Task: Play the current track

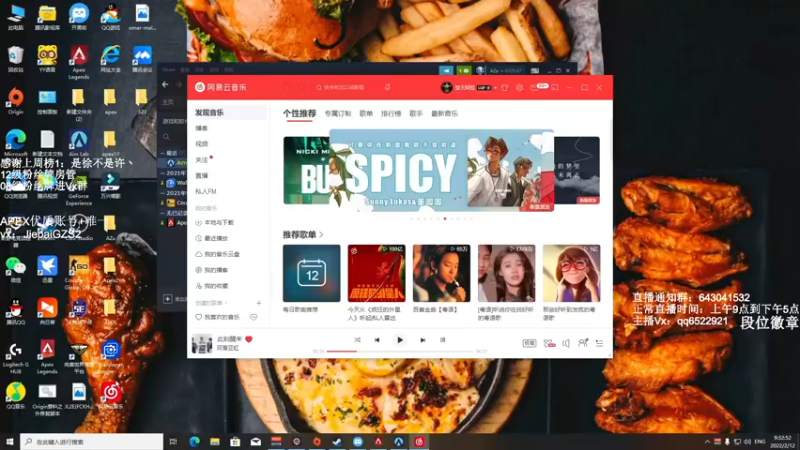Action: tap(399, 340)
